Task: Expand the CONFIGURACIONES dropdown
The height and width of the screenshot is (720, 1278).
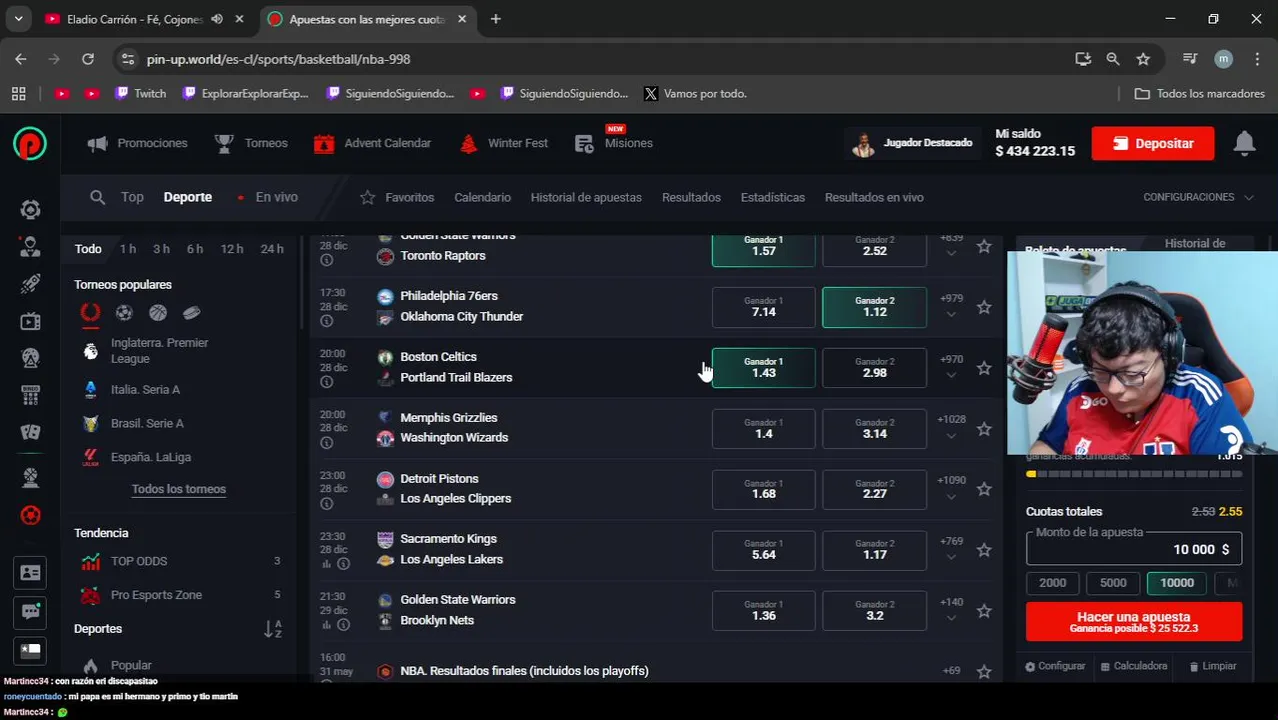Action: [1198, 197]
